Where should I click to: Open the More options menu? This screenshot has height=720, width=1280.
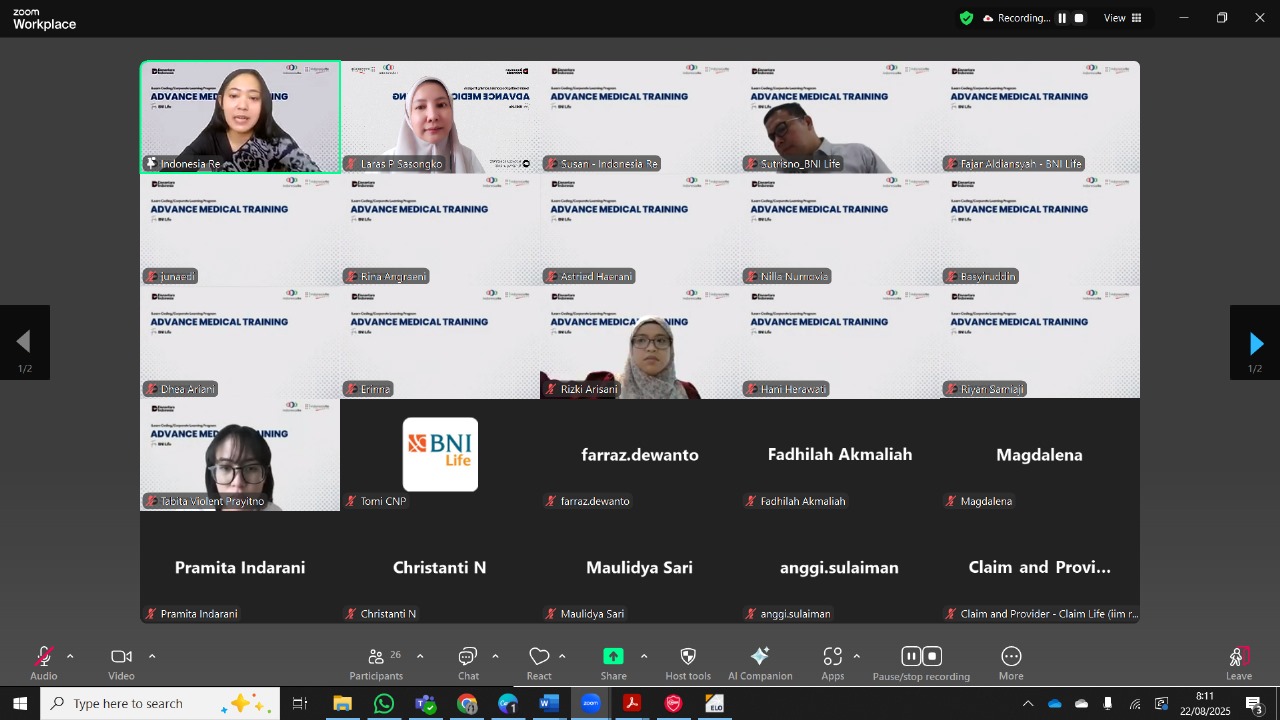click(x=1011, y=662)
